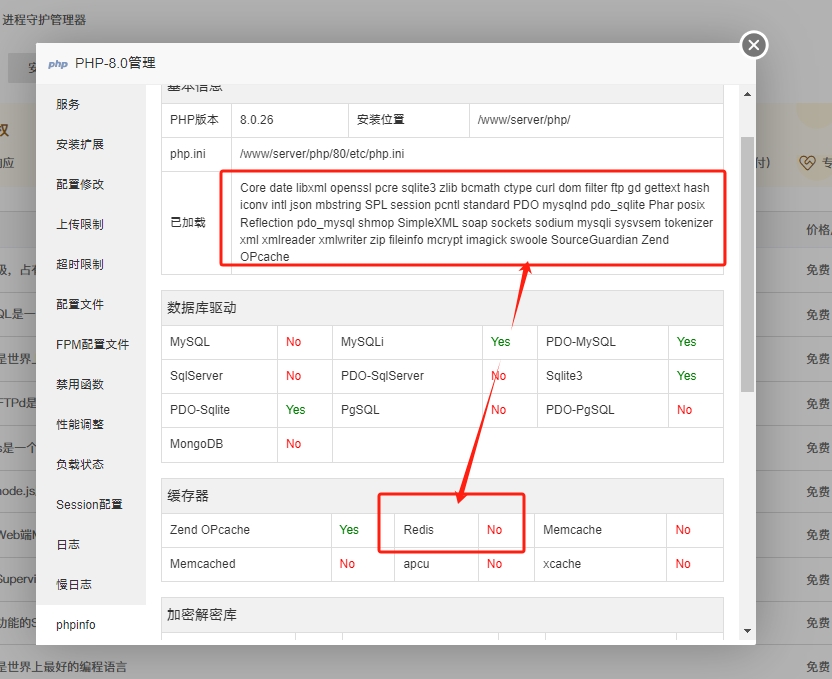Click the PDO-MySQL driver cell
Screen dimensions: 832x679
[603, 342]
